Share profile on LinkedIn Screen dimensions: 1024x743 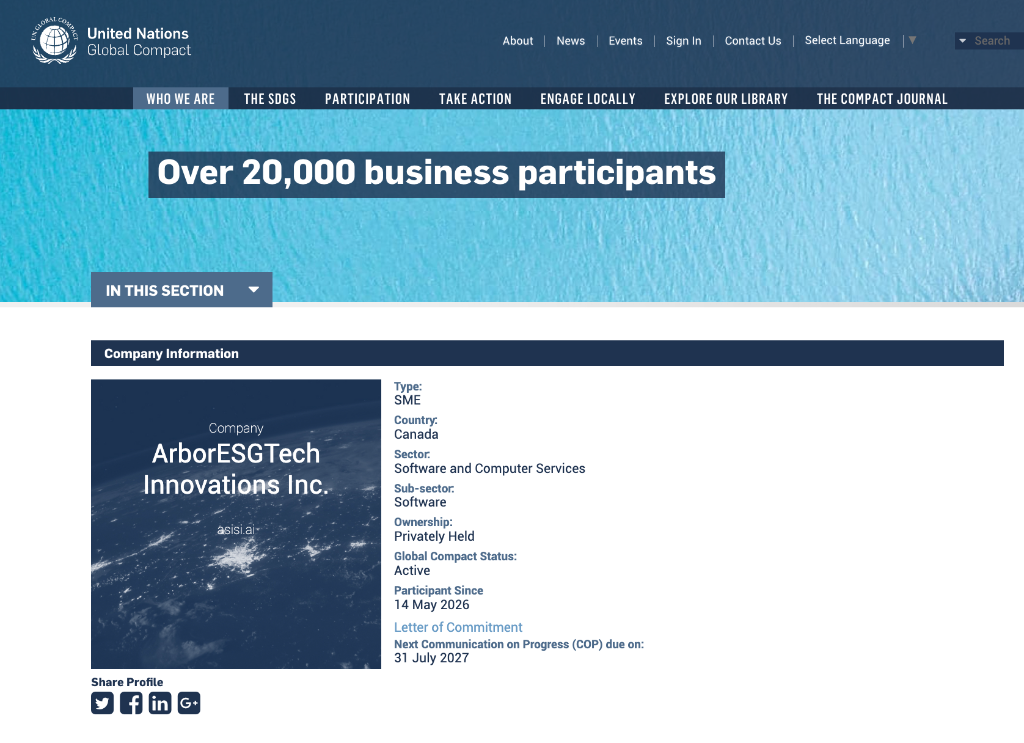pyautogui.click(x=160, y=703)
